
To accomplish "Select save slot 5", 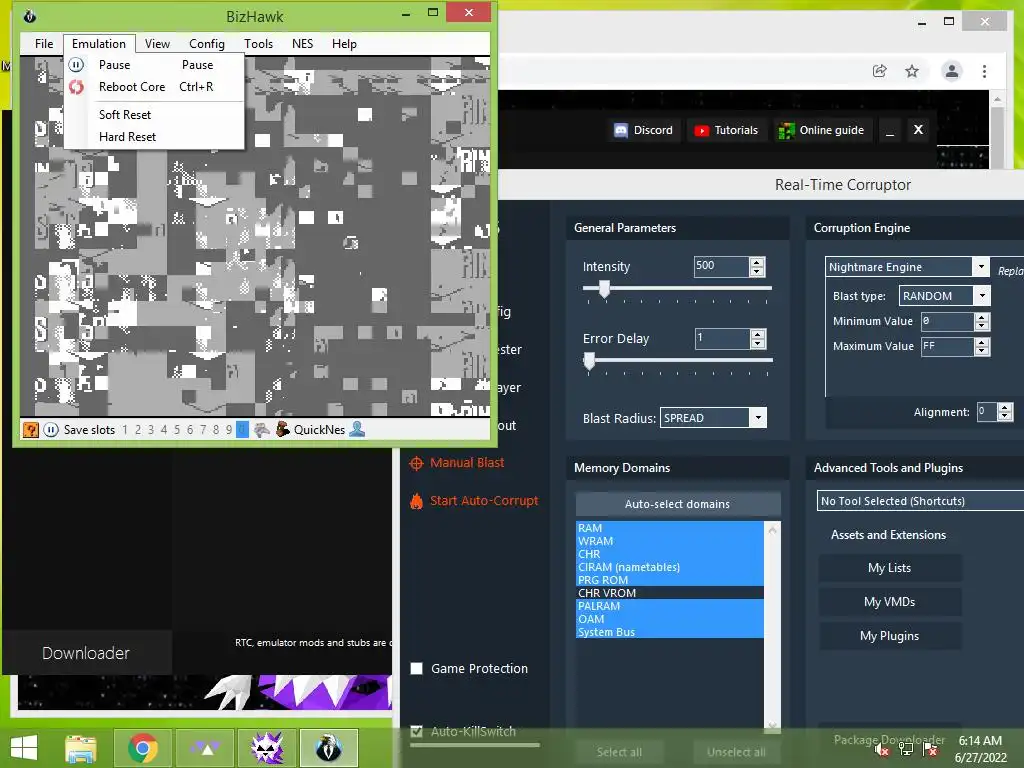I will click(176, 430).
